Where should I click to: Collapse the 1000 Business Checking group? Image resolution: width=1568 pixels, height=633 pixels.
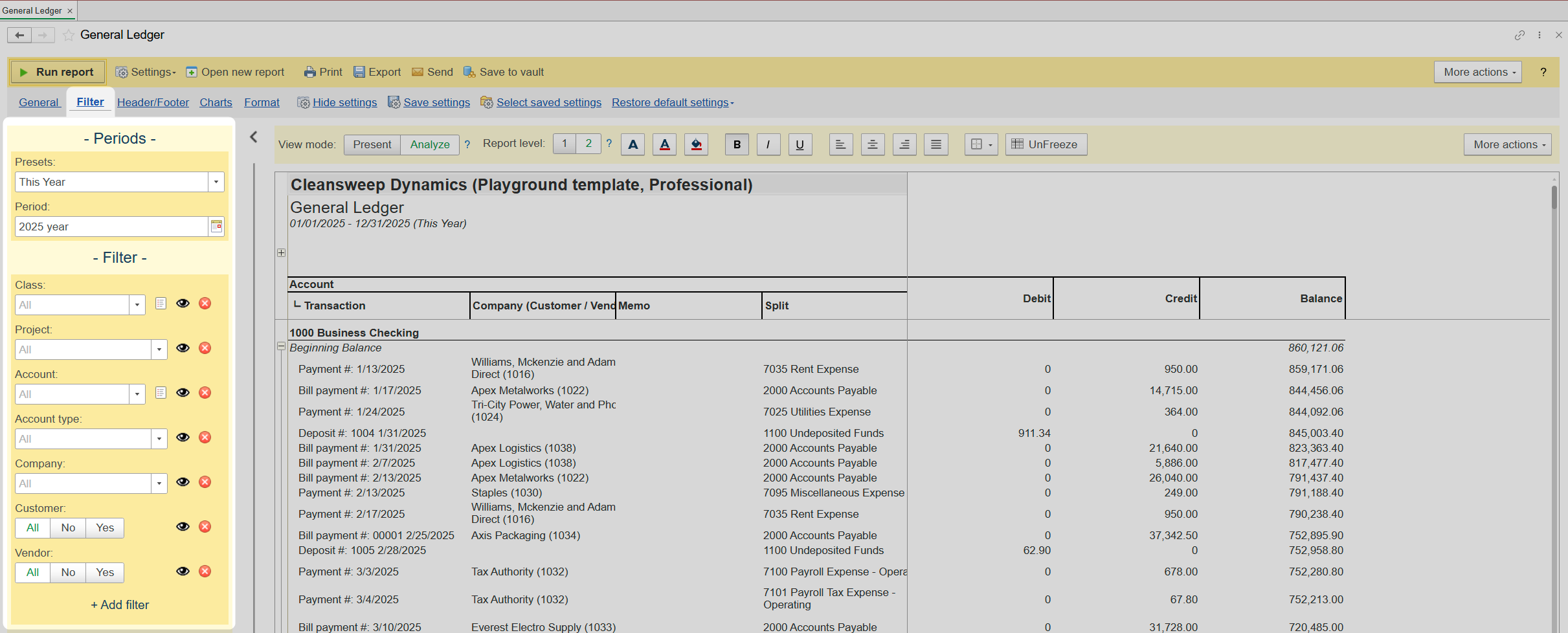281,346
